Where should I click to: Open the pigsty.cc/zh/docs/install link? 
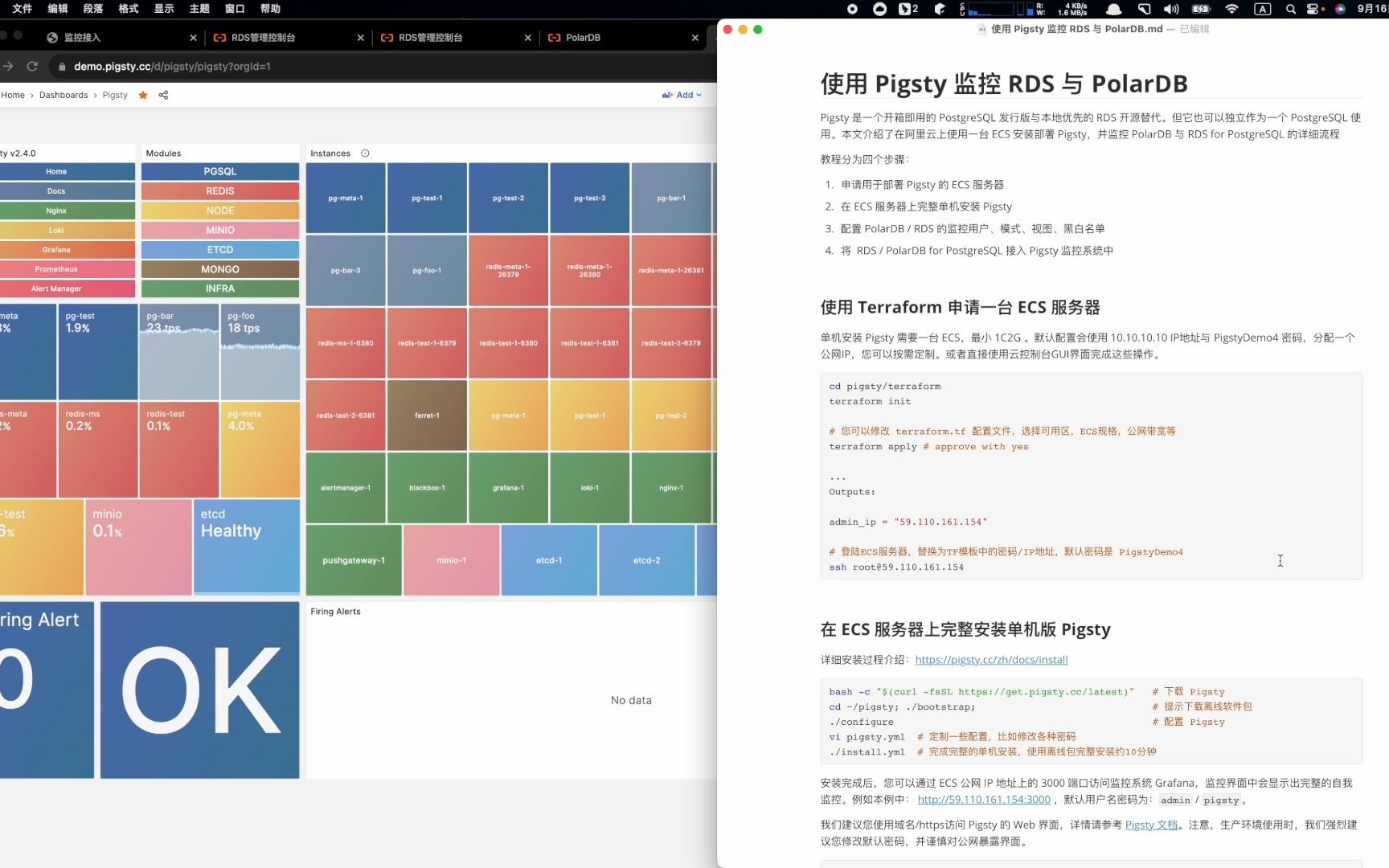coord(991,660)
